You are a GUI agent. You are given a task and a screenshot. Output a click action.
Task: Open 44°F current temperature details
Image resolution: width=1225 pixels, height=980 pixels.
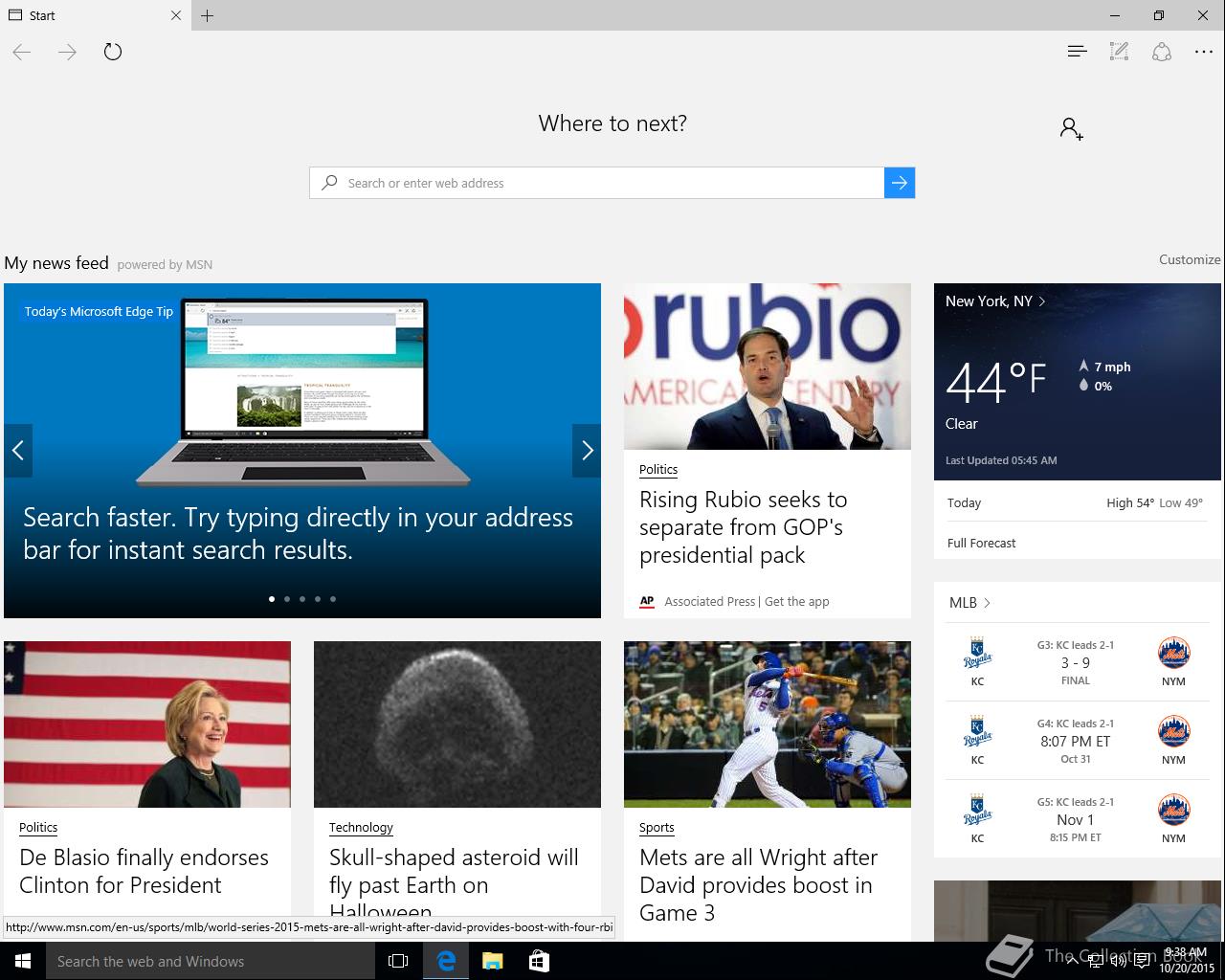click(x=995, y=382)
